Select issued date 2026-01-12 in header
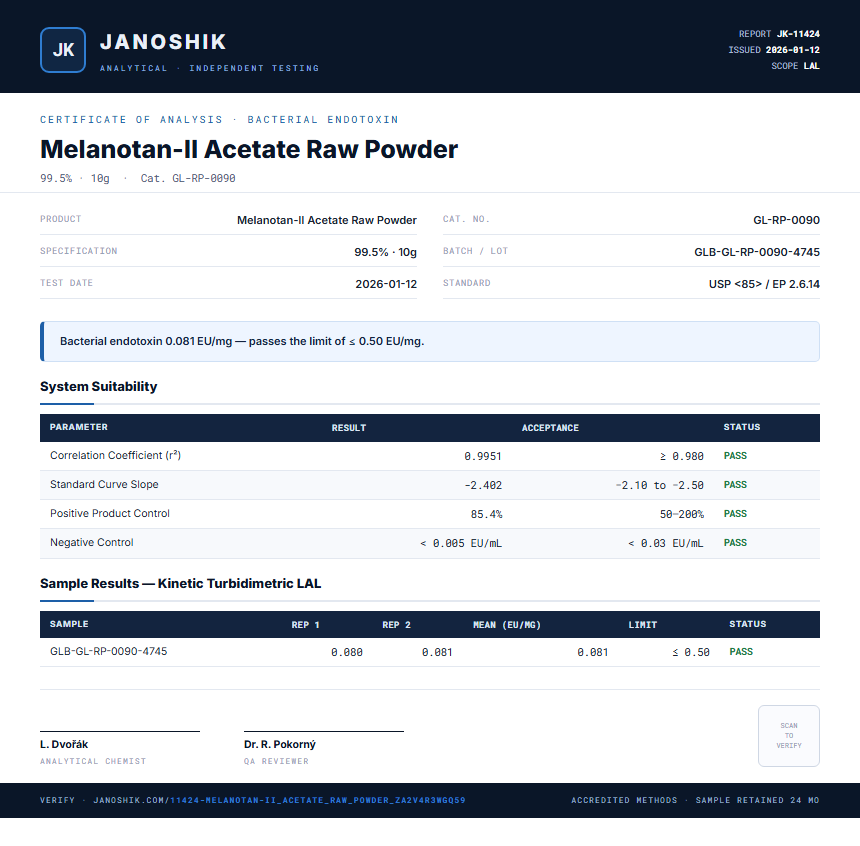Screen dimensions: 860x846 793,50
